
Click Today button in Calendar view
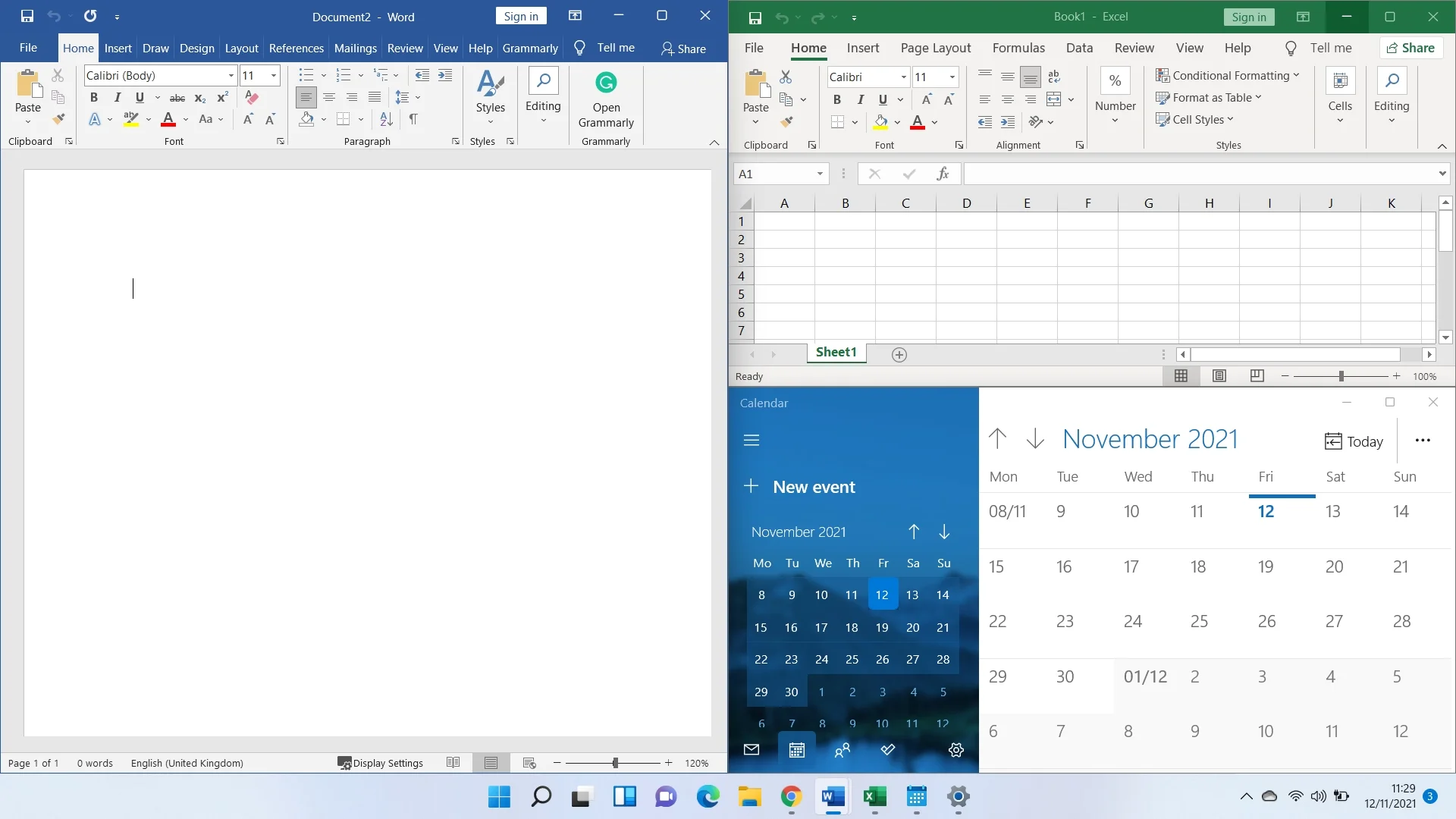[1355, 441]
